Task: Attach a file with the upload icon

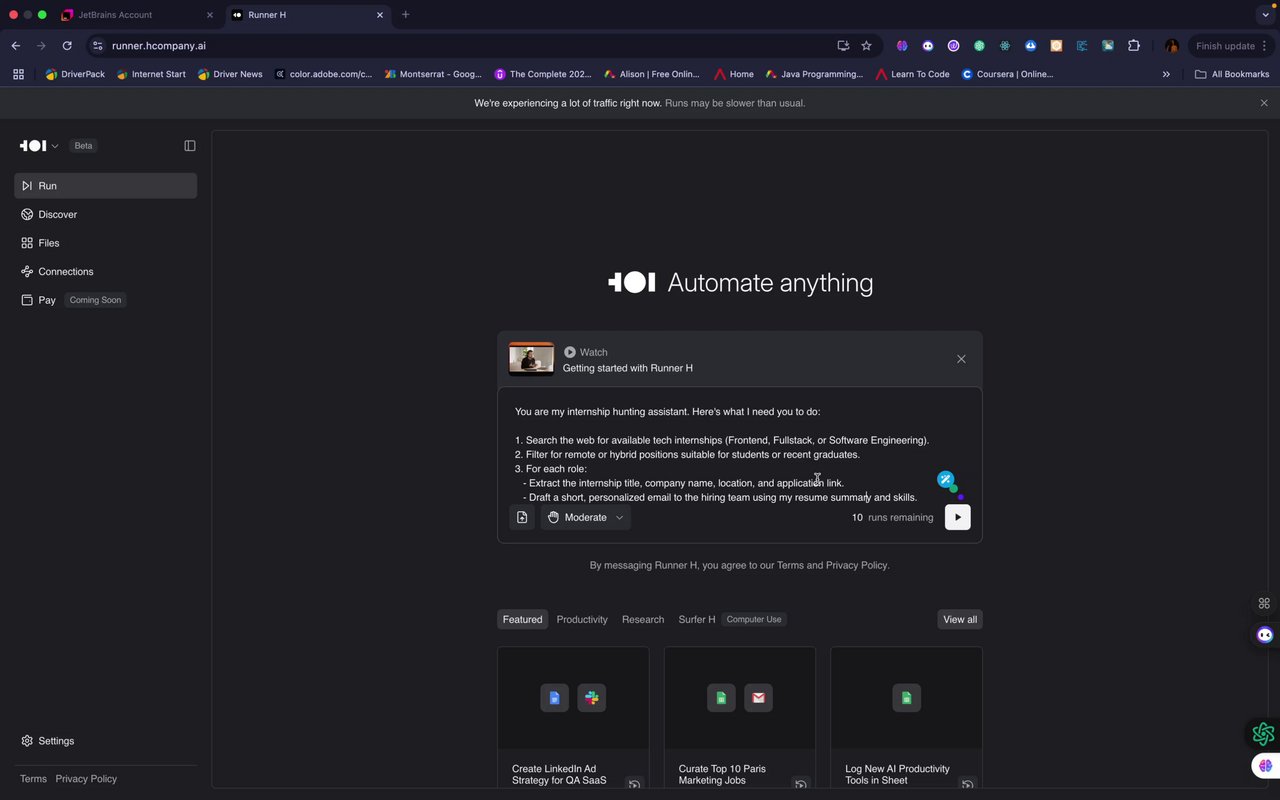Action: [522, 517]
